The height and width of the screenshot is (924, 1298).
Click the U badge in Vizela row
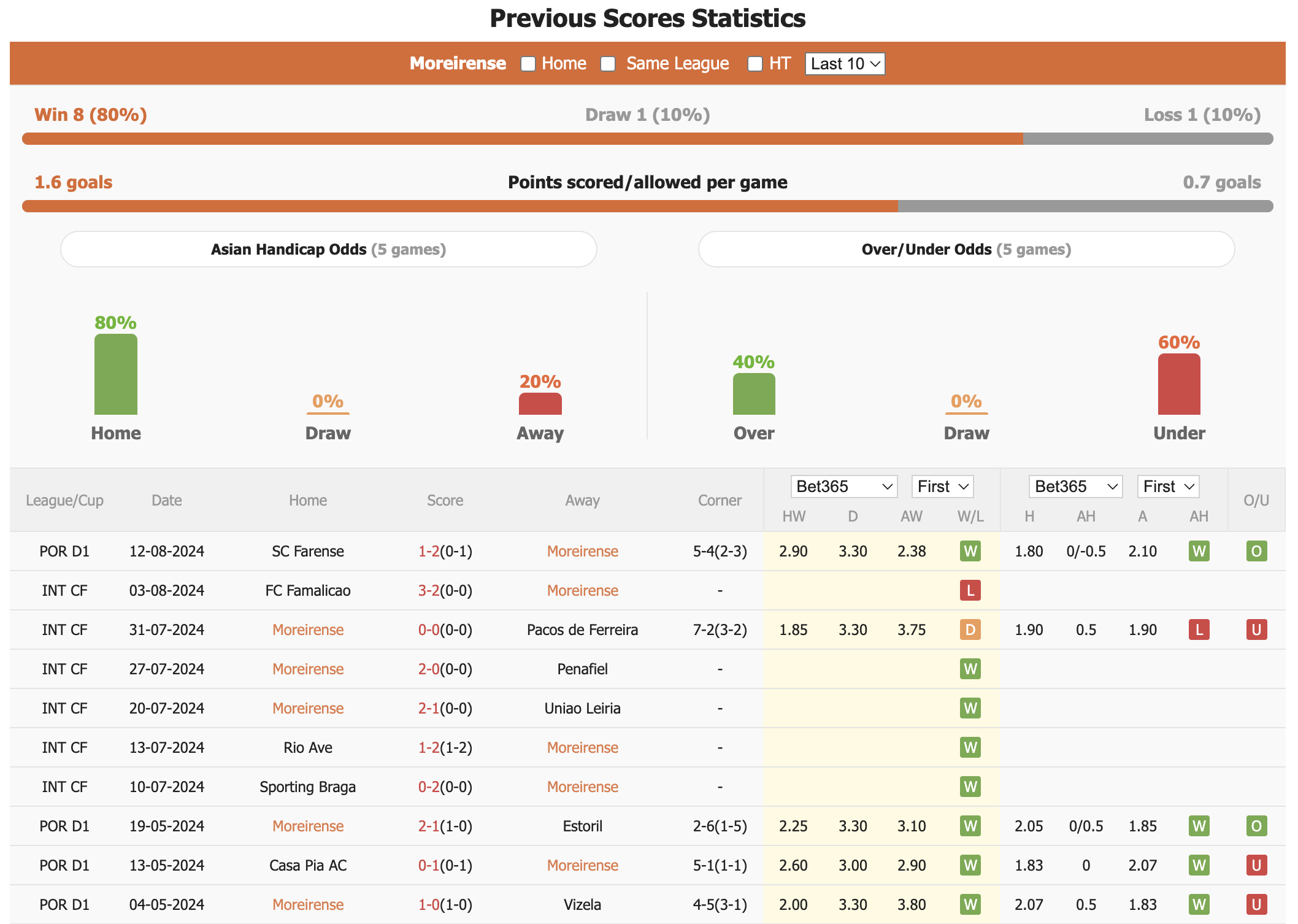[1256, 904]
